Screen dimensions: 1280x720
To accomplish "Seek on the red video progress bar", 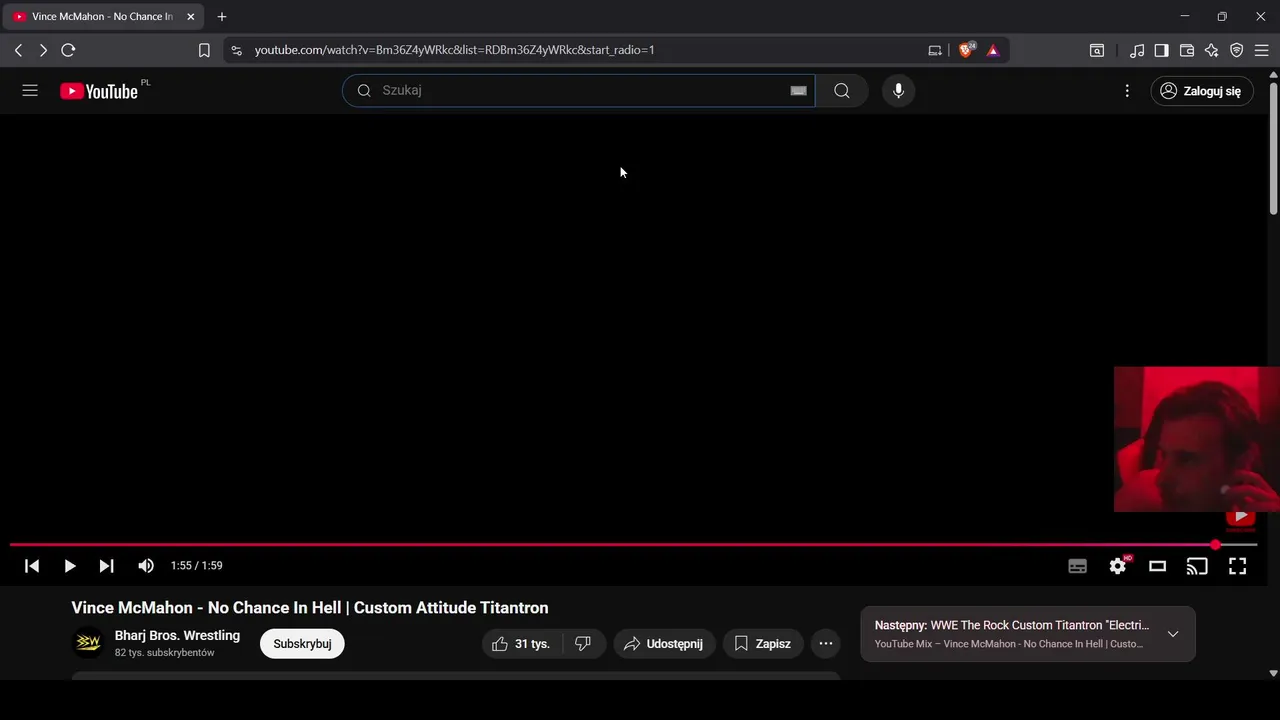I will (x=633, y=545).
